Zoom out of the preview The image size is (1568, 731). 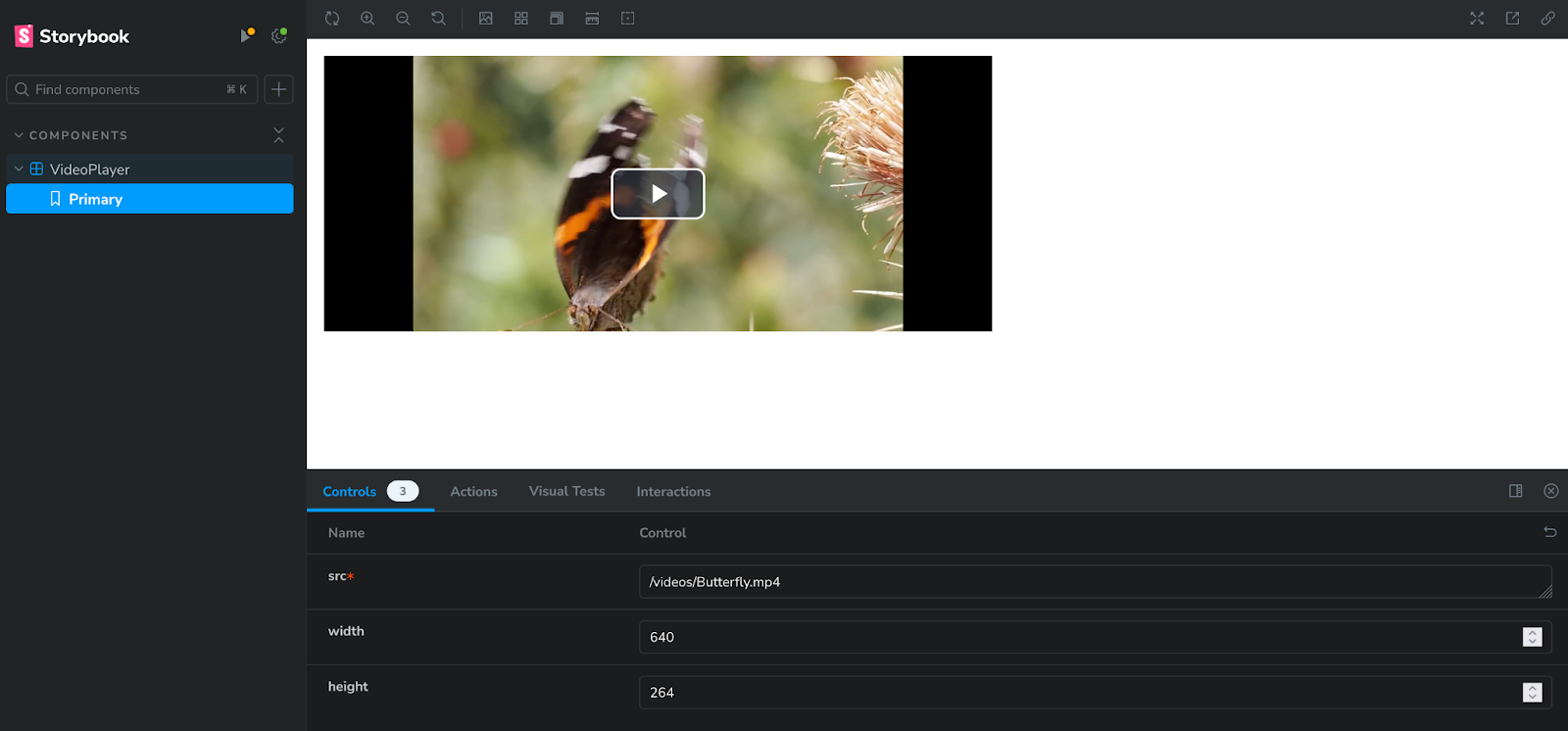[x=403, y=19]
